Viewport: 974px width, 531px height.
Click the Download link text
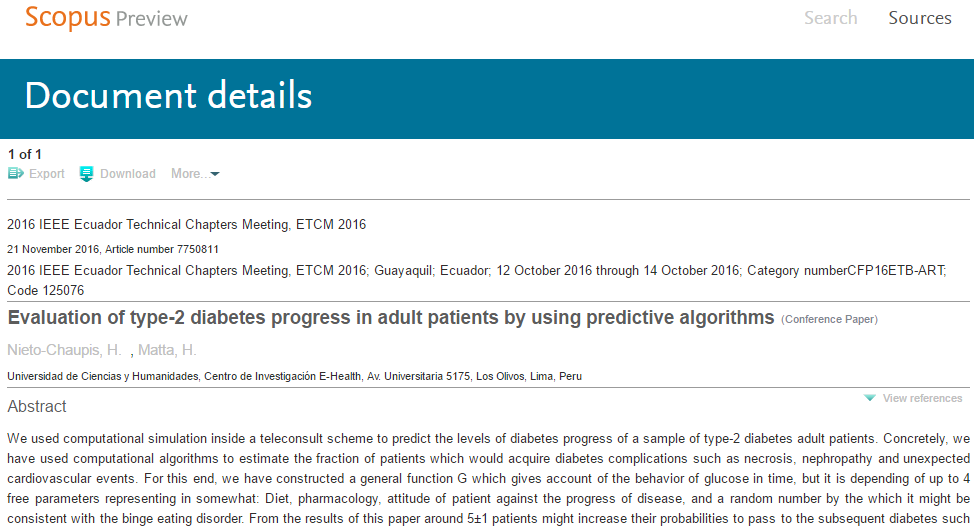[128, 174]
